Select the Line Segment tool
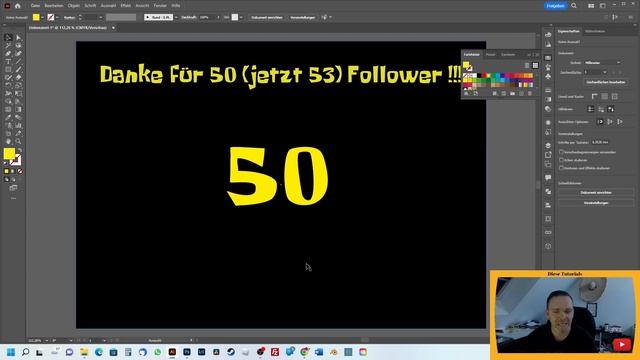Screen dimensions: 640x360 (18, 62)
